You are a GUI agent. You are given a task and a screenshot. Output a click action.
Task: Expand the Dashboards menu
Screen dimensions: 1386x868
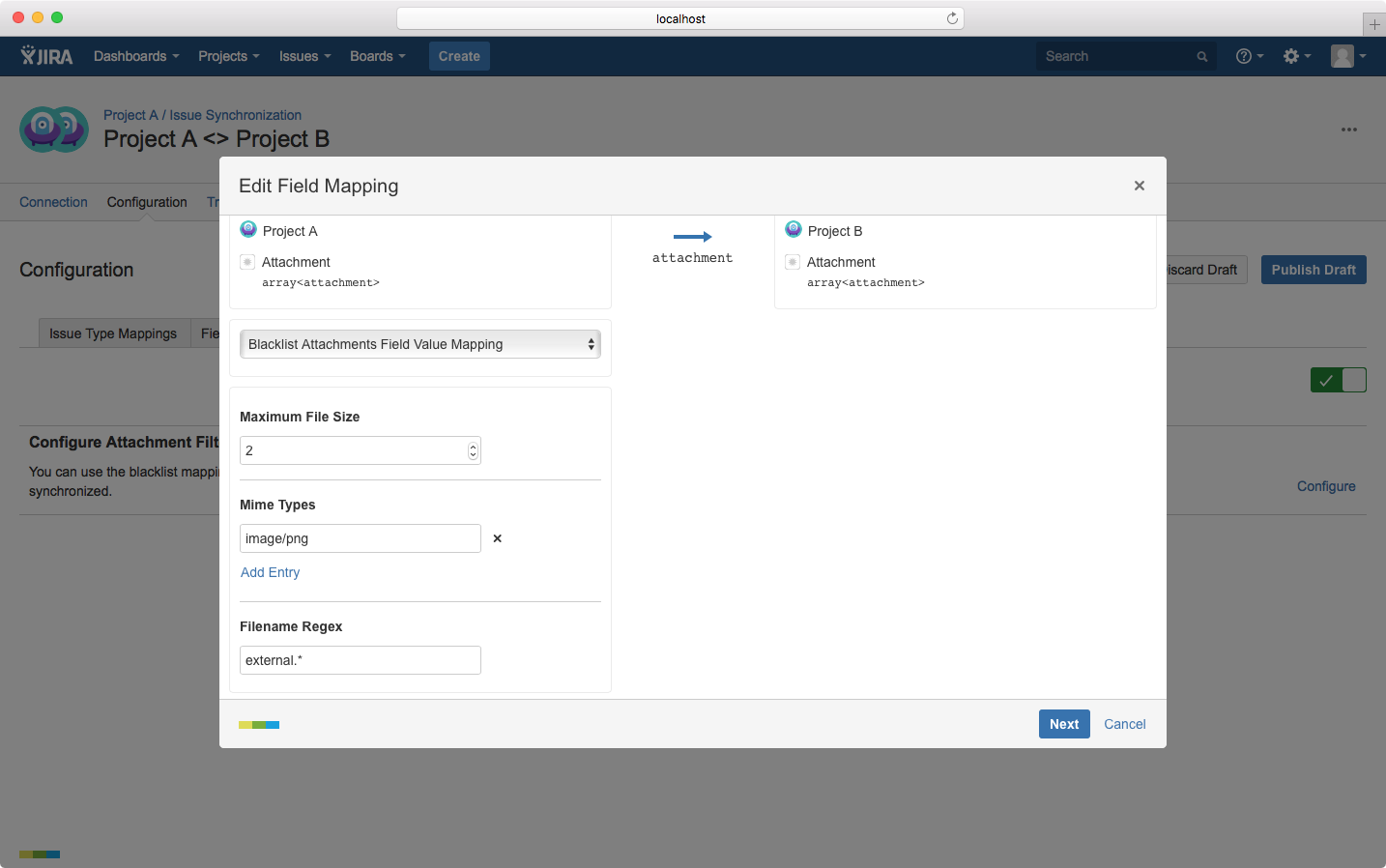click(136, 56)
